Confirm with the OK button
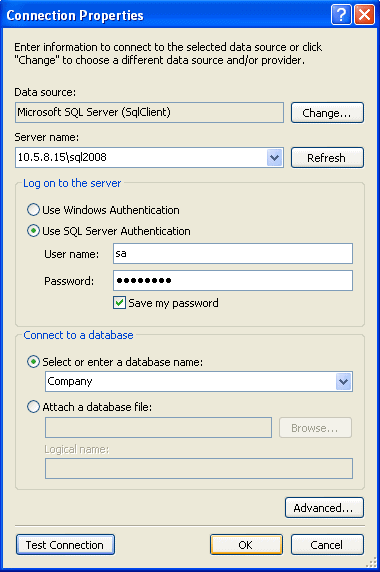The height and width of the screenshot is (572, 380). [x=246, y=545]
